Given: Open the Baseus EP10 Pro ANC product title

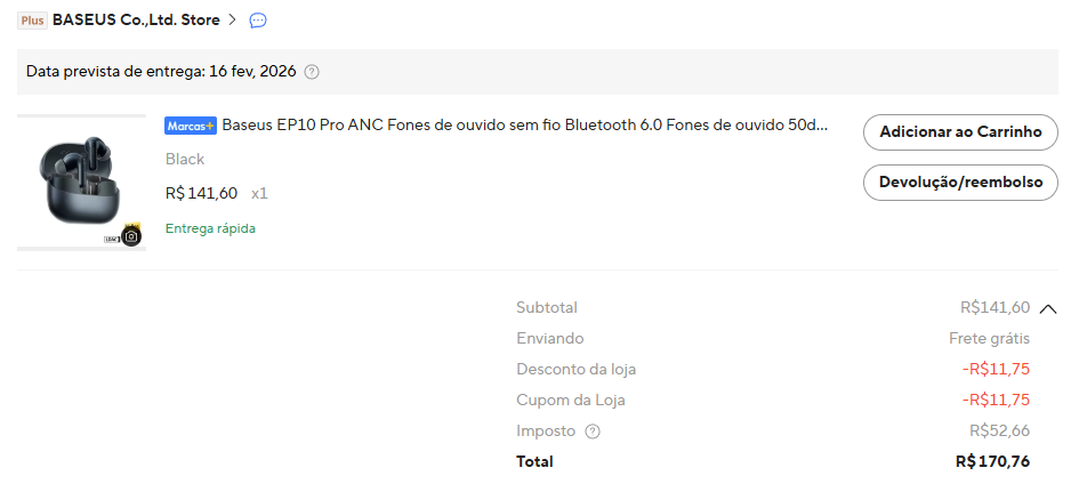Looking at the screenshot, I should point(525,126).
